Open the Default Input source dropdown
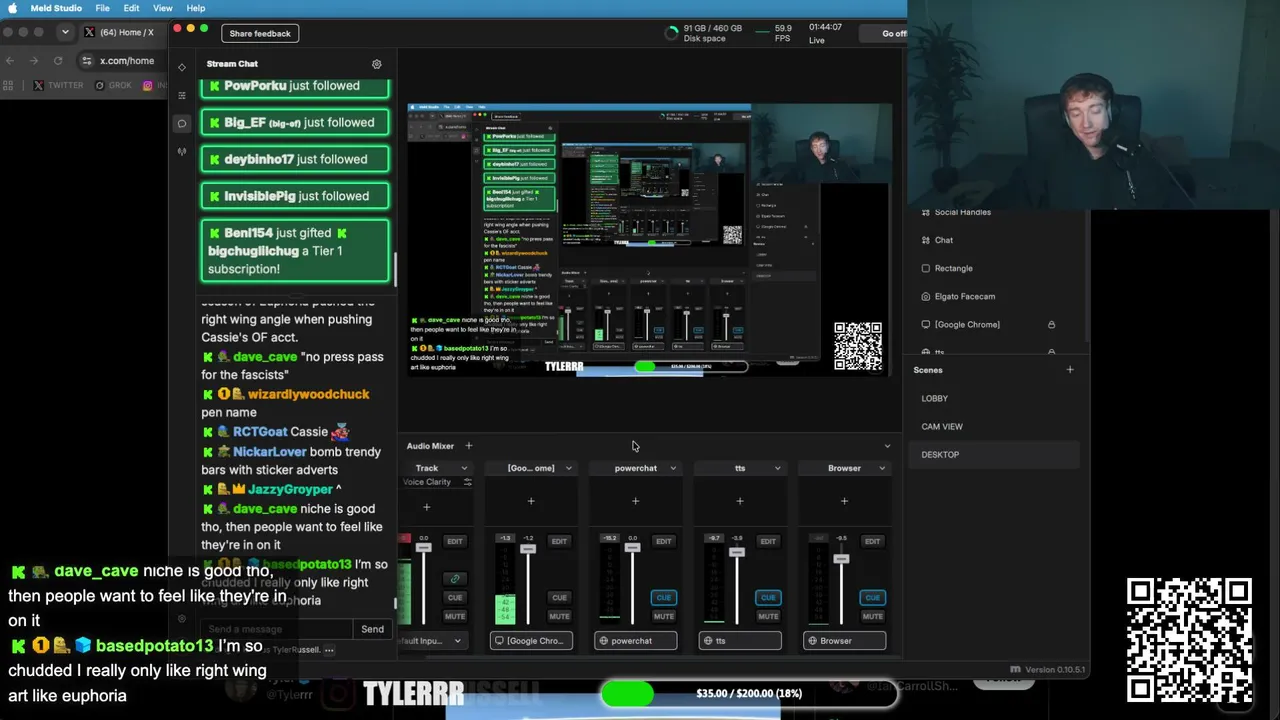1280x720 pixels. tap(432, 641)
